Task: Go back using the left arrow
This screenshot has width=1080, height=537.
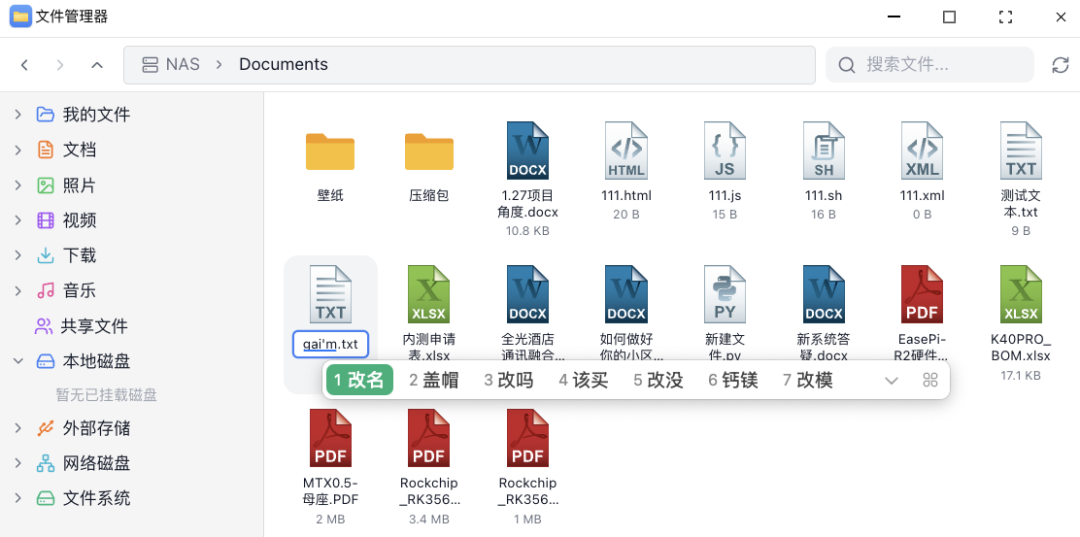Action: click(25, 65)
